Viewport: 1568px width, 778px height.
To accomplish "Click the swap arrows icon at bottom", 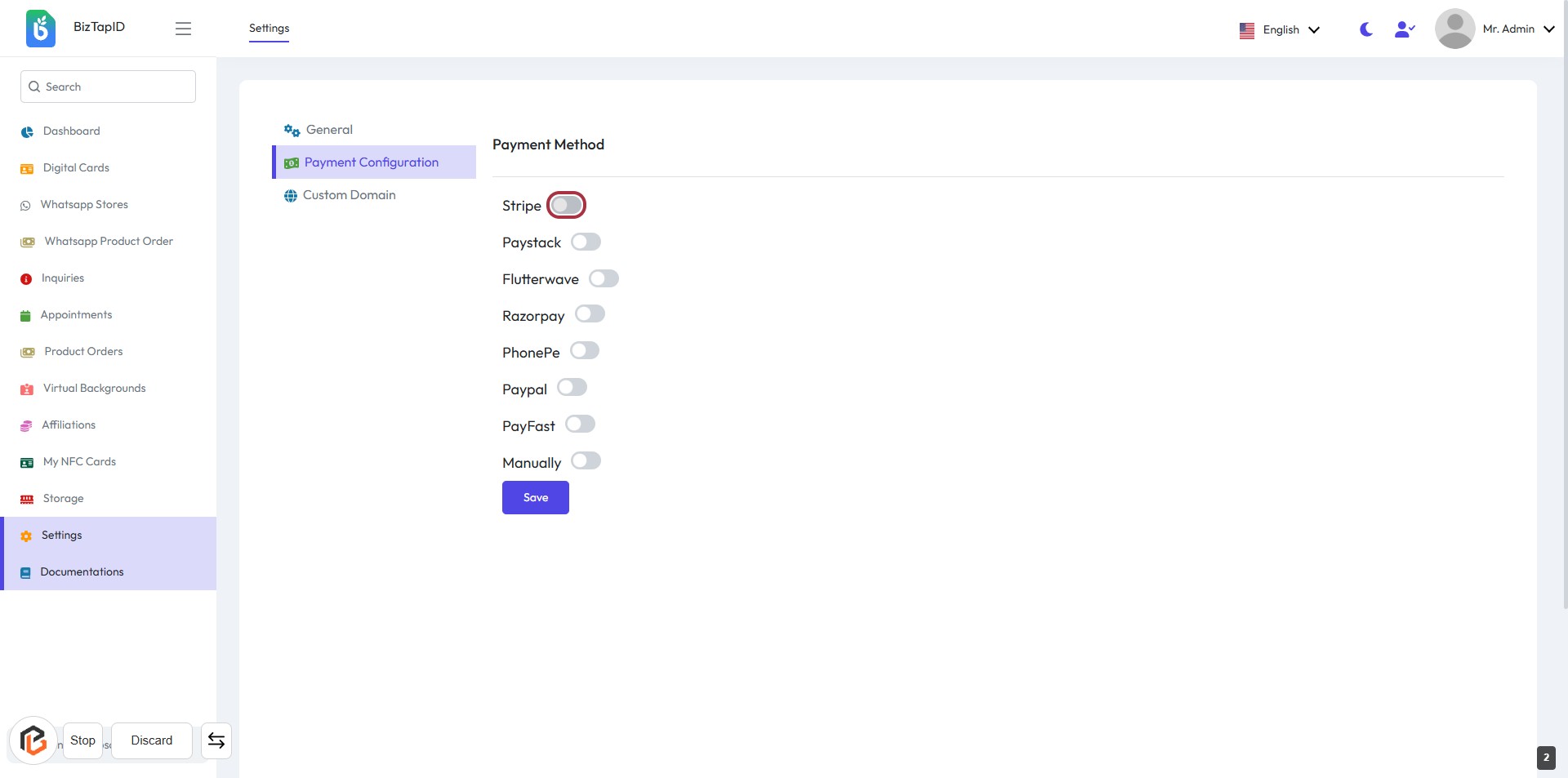I will tap(216, 740).
